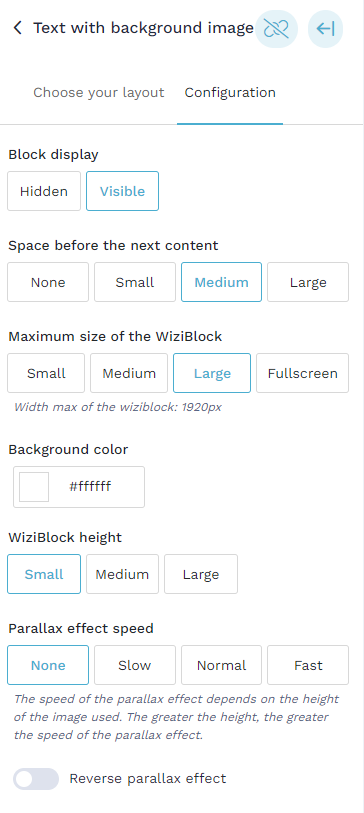
Task: Set maximum WiziBlock size to Fullscreen
Action: pyautogui.click(x=302, y=373)
